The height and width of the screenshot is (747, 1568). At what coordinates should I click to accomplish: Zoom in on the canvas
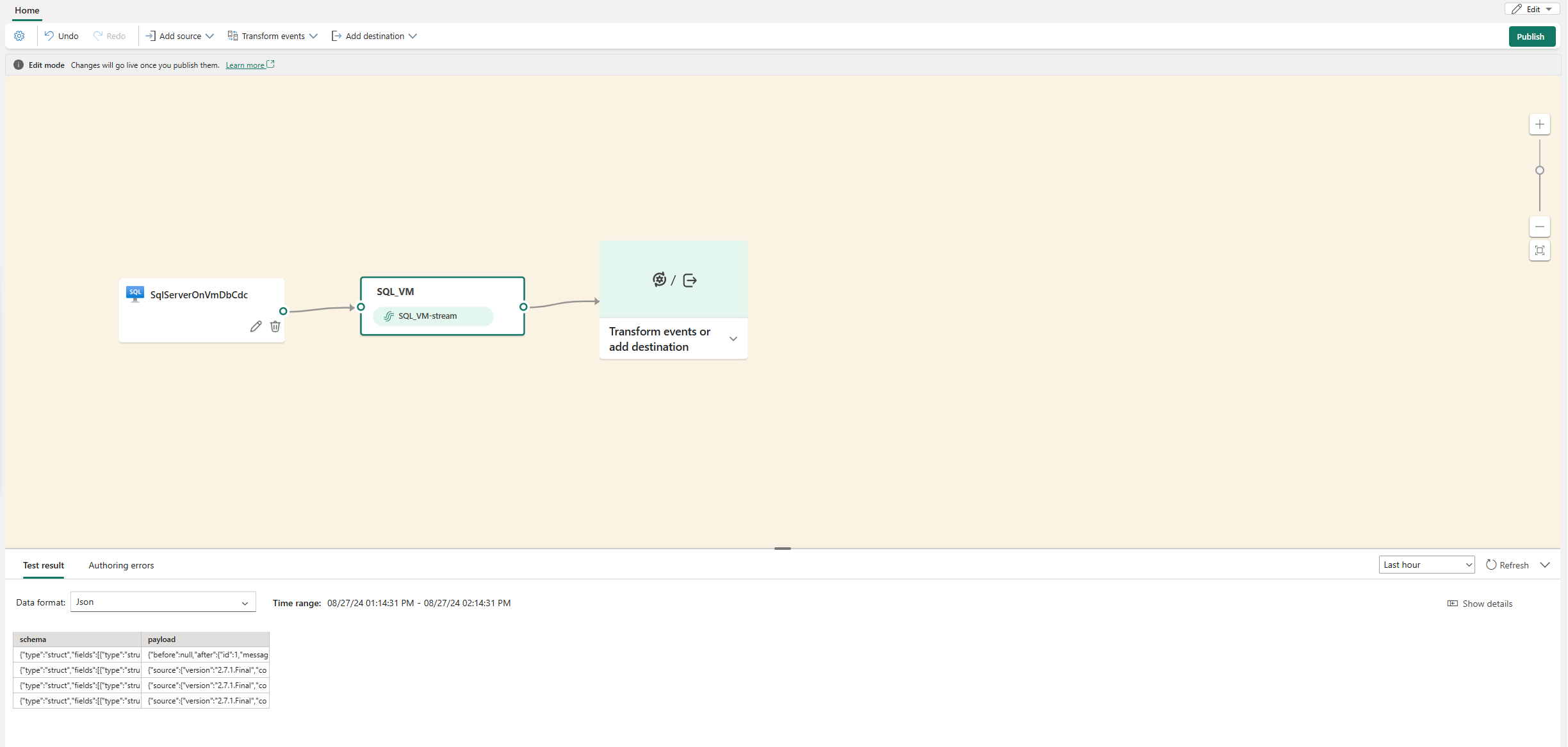1540,124
